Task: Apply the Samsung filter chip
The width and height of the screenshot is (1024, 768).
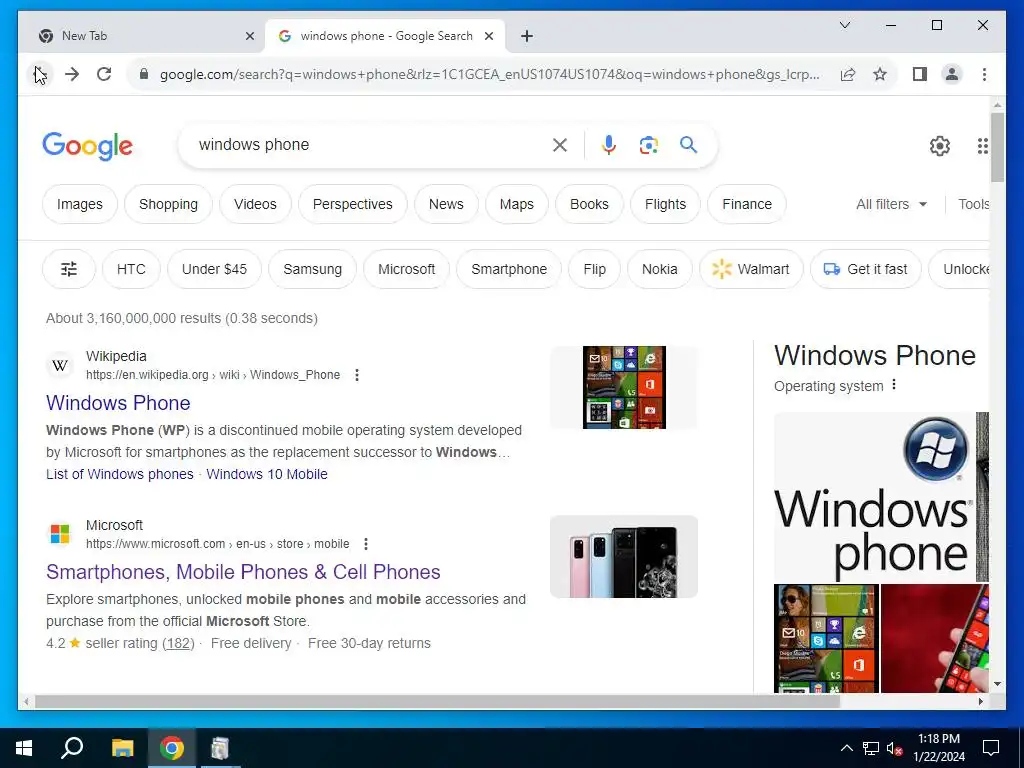Action: [x=313, y=269]
